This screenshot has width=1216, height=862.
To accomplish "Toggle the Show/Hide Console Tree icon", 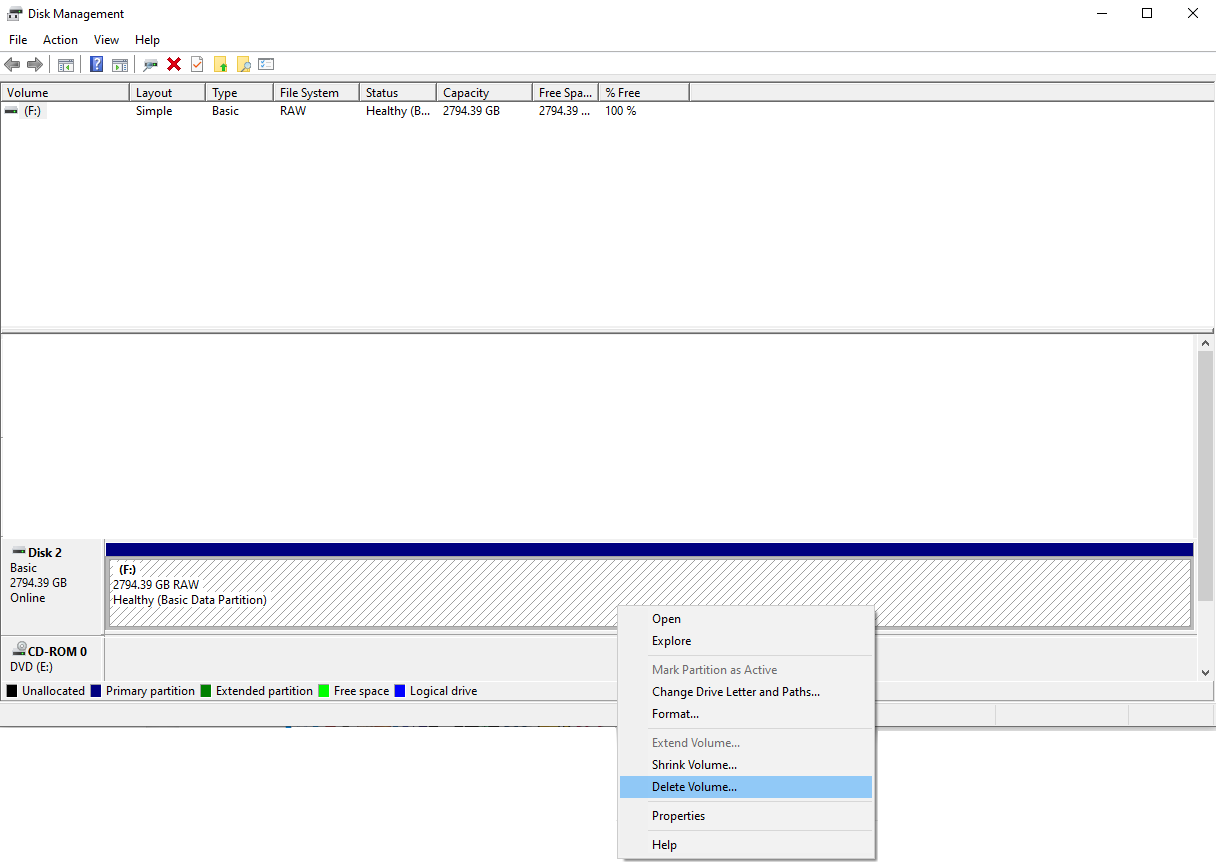I will point(65,64).
